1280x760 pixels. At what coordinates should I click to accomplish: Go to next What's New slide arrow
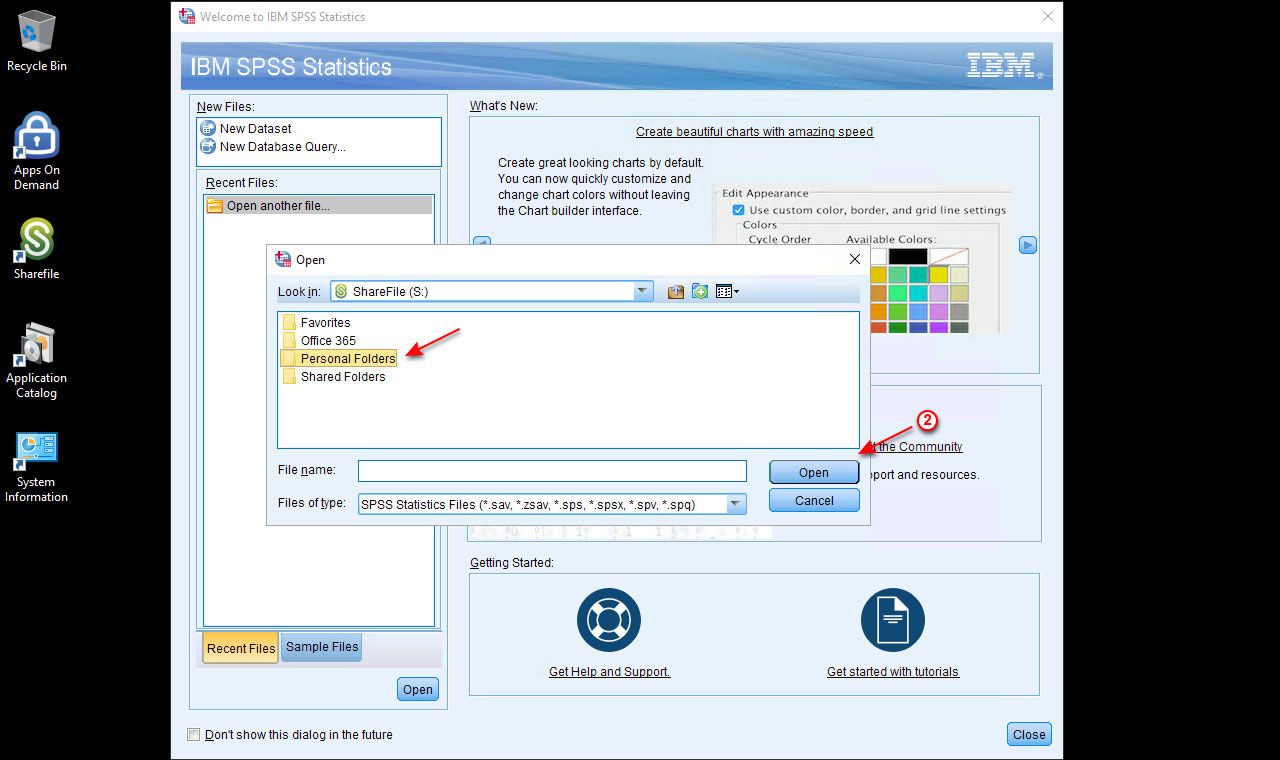[x=1028, y=245]
